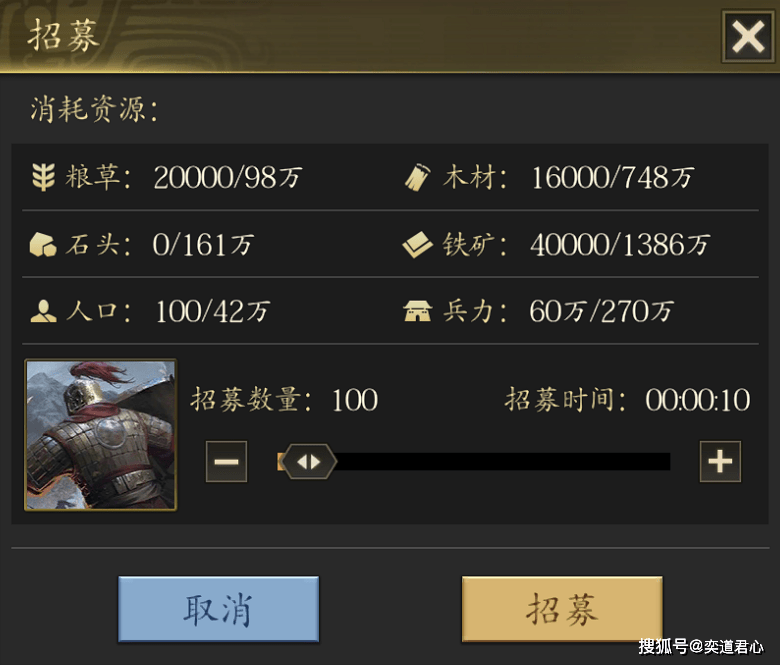Click the 粮草 grain resource icon

pyautogui.click(x=43, y=177)
